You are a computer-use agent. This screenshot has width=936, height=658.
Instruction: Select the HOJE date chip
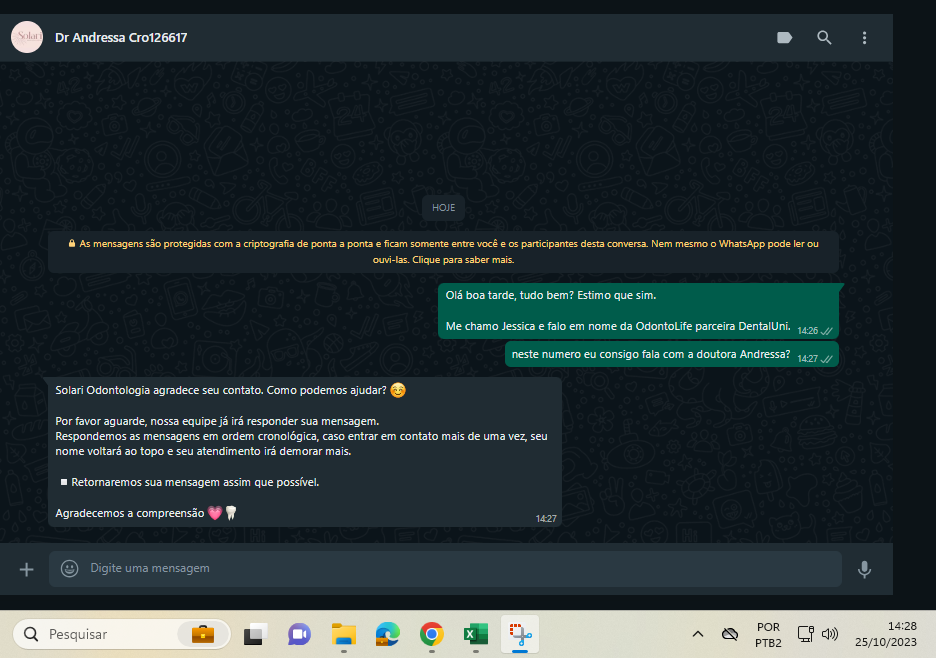(x=444, y=208)
